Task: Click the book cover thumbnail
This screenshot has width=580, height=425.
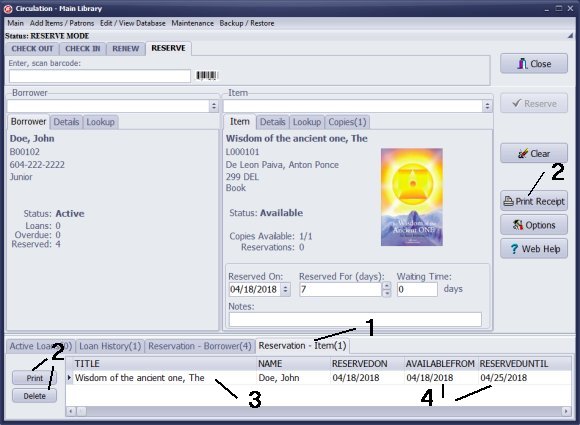Action: [412, 197]
